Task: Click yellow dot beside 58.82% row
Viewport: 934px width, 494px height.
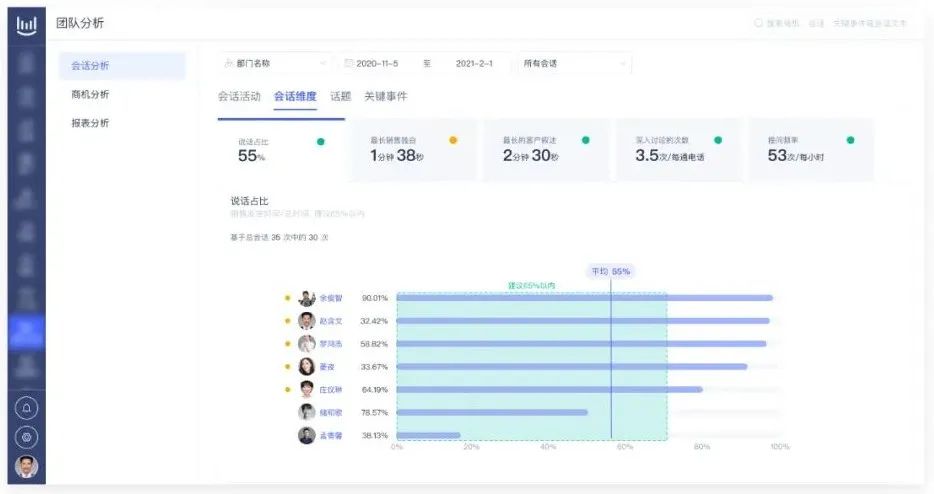Action: coord(287,344)
